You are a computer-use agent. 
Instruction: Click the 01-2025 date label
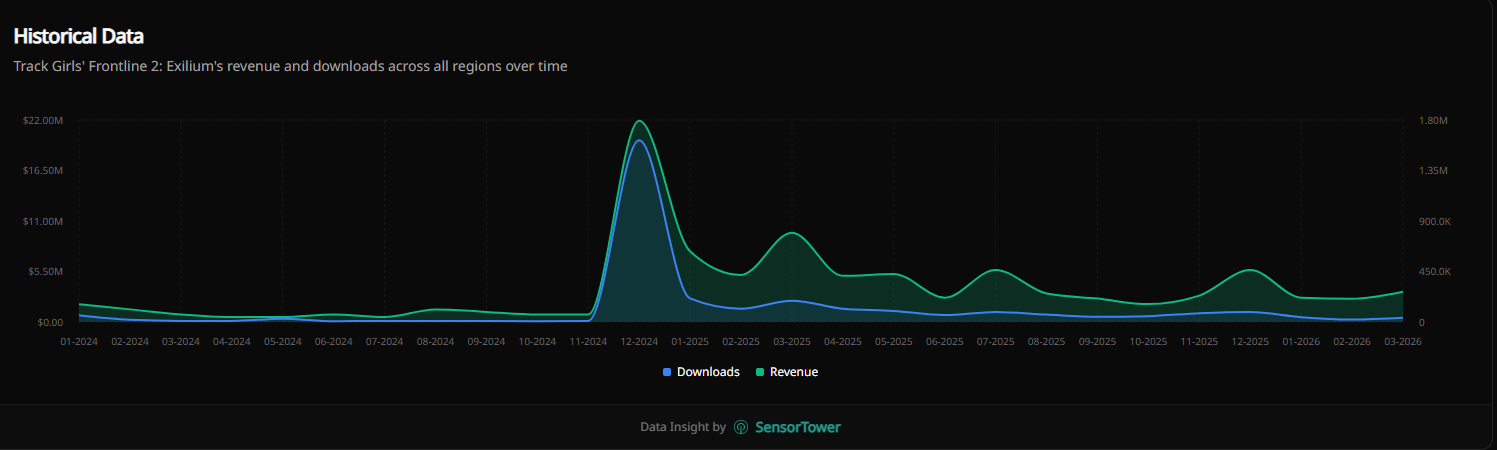pos(690,342)
